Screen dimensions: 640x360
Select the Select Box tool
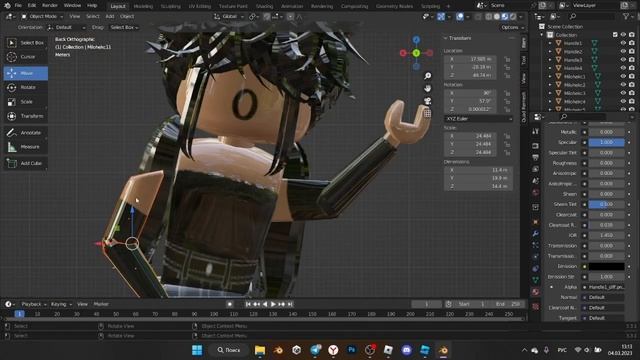point(26,42)
